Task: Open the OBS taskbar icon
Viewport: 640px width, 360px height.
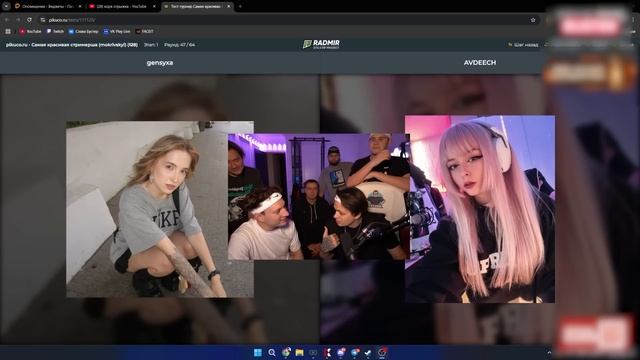Action: 382,353
